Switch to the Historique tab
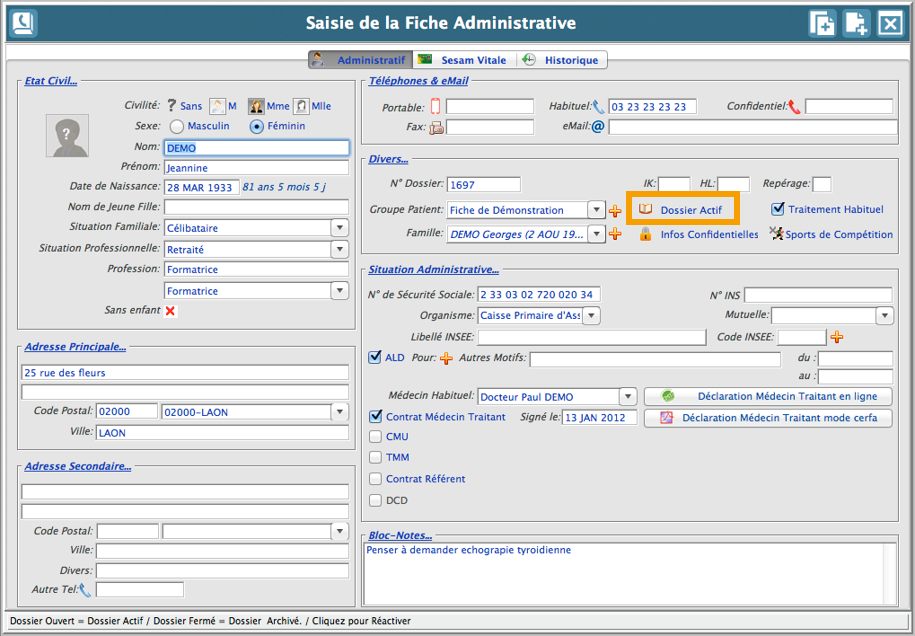 [562, 60]
